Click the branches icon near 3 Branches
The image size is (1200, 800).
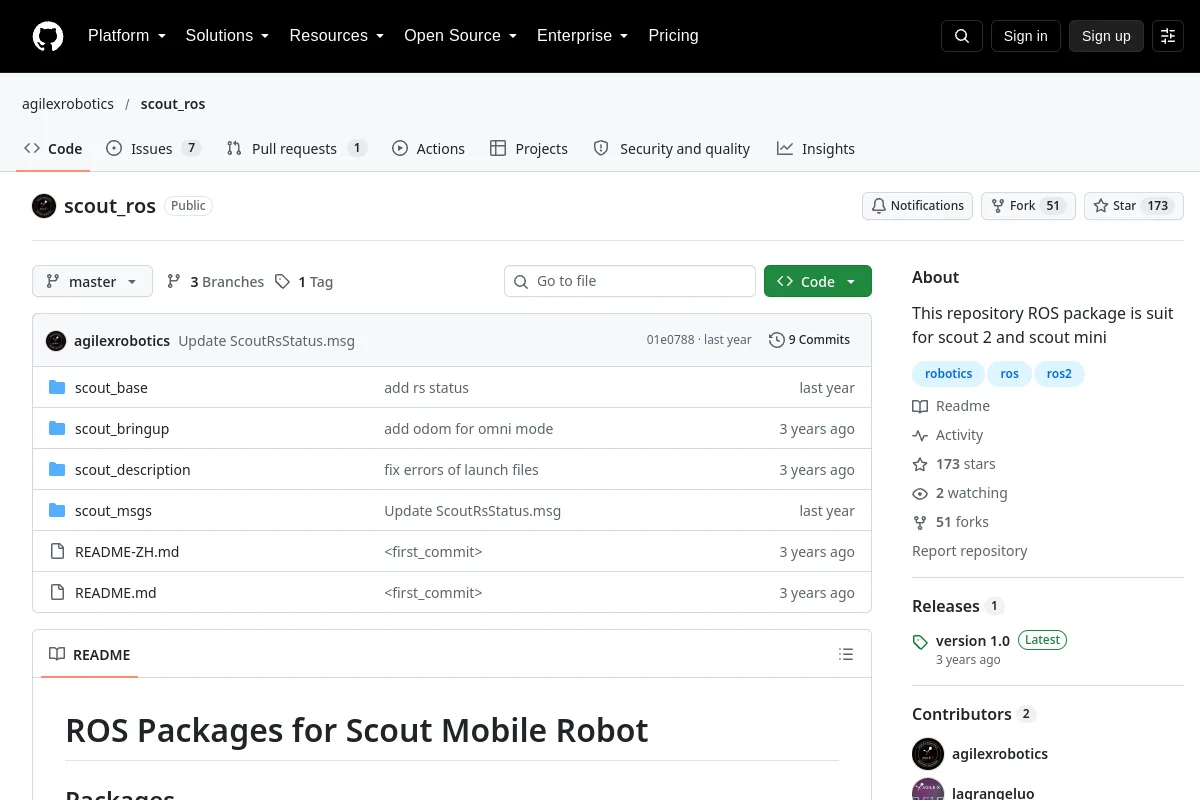click(174, 282)
